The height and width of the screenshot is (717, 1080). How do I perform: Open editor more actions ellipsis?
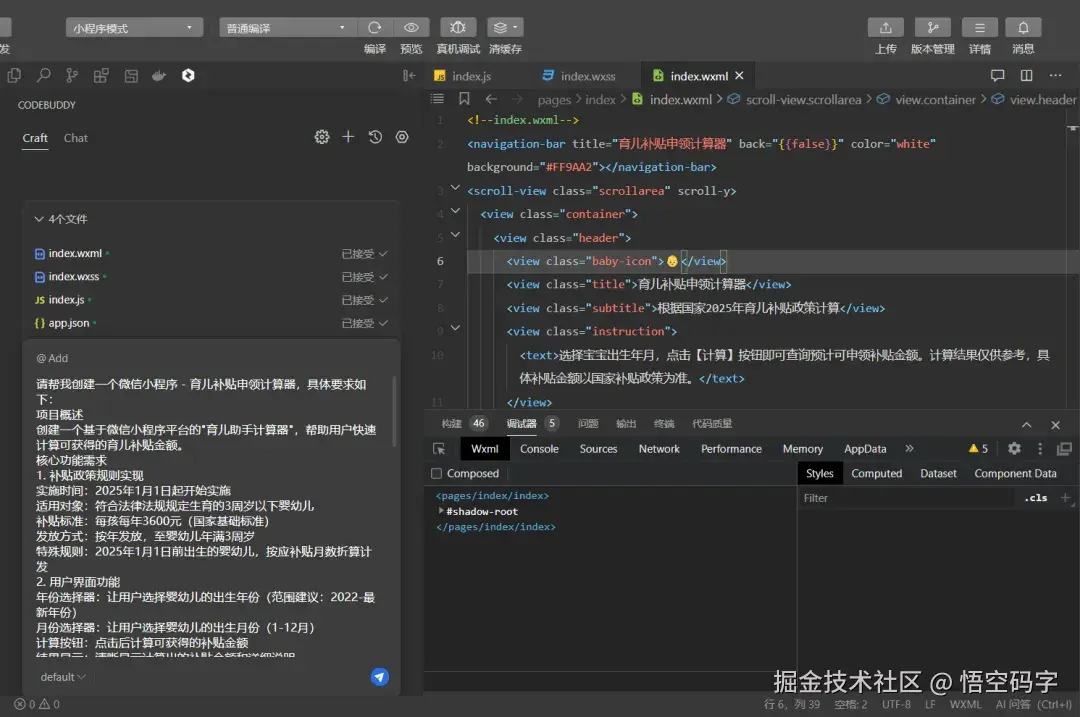pyautogui.click(x=1055, y=76)
